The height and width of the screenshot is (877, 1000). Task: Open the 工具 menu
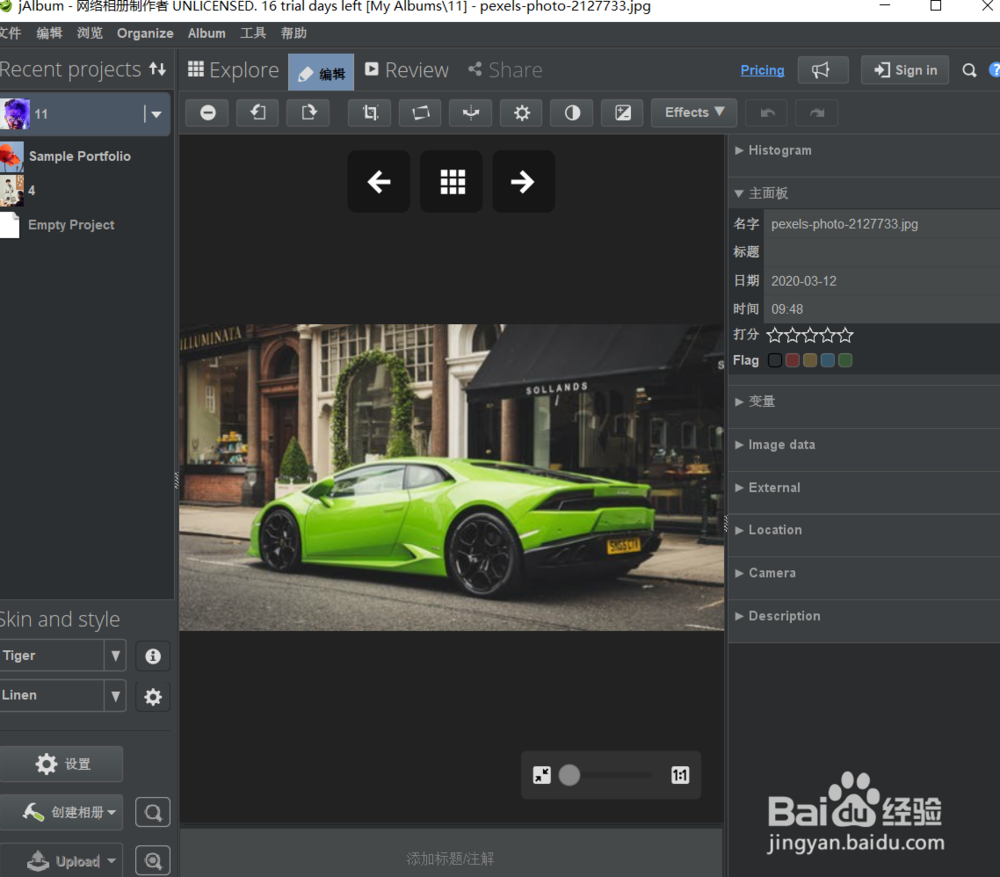pyautogui.click(x=253, y=33)
